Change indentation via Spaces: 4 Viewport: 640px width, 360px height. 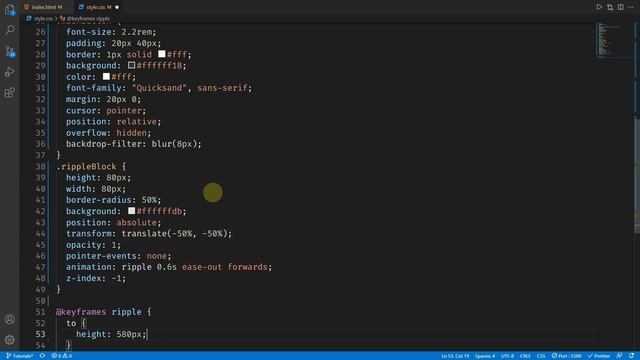pos(485,356)
